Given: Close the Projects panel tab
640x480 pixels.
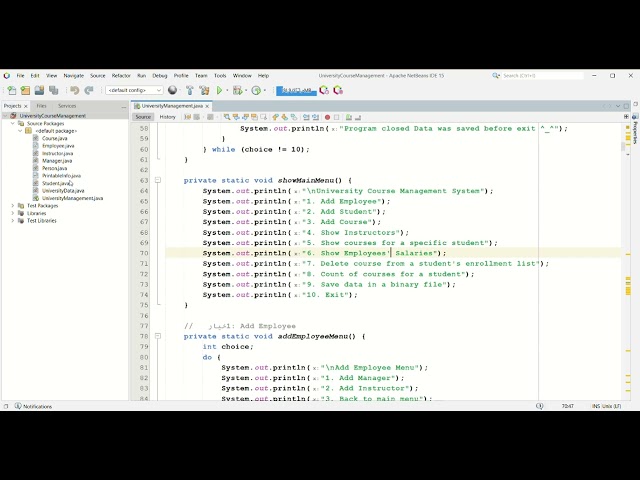Looking at the screenshot, I should (x=26, y=106).
